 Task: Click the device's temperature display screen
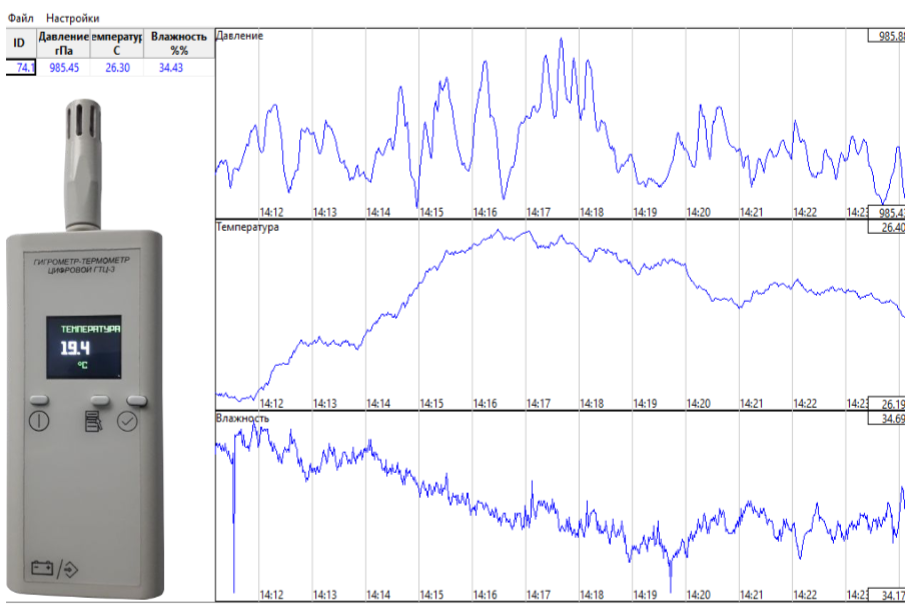[88, 348]
